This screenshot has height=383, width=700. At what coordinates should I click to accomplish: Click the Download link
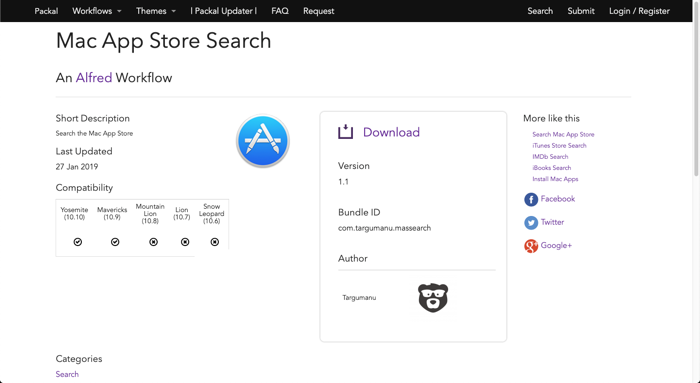(391, 132)
